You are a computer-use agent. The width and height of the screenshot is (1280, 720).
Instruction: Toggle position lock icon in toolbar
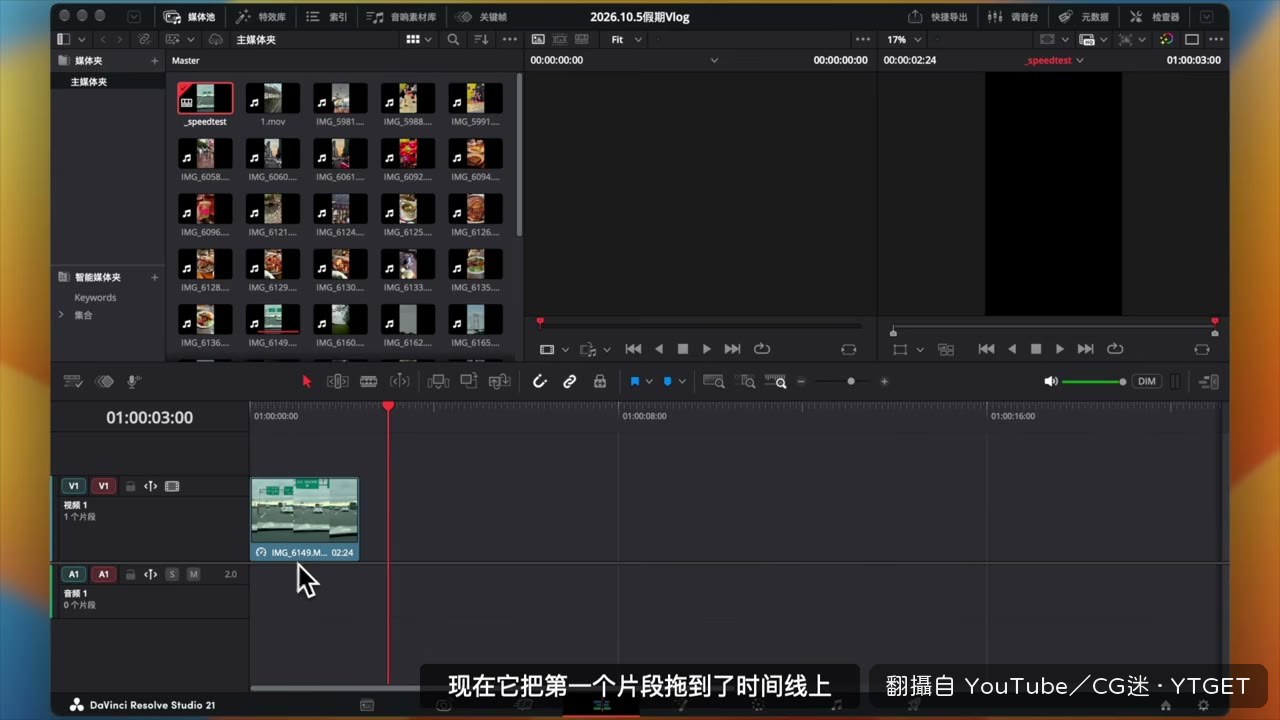click(599, 381)
